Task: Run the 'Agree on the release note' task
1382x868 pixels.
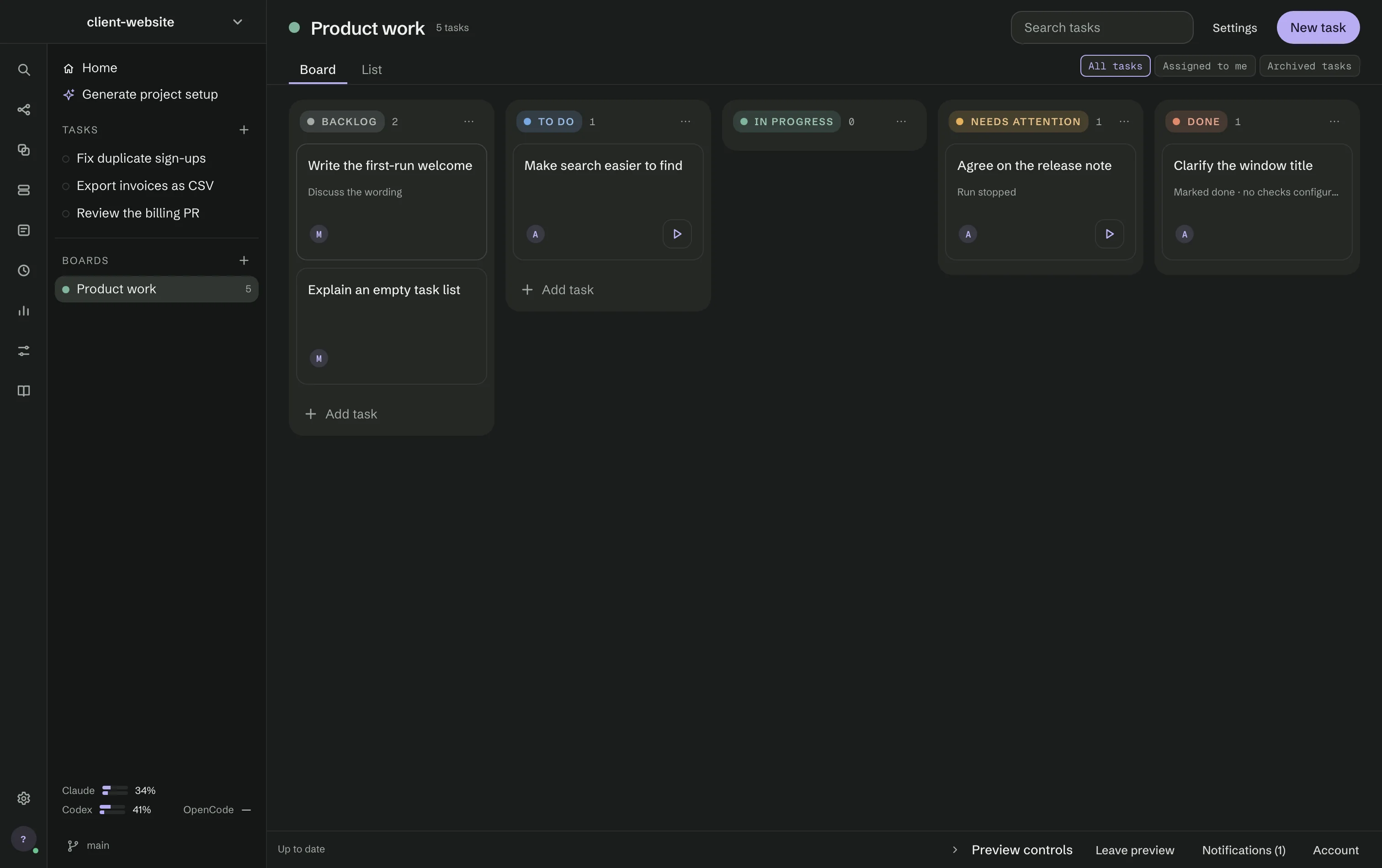Action: [1109, 234]
